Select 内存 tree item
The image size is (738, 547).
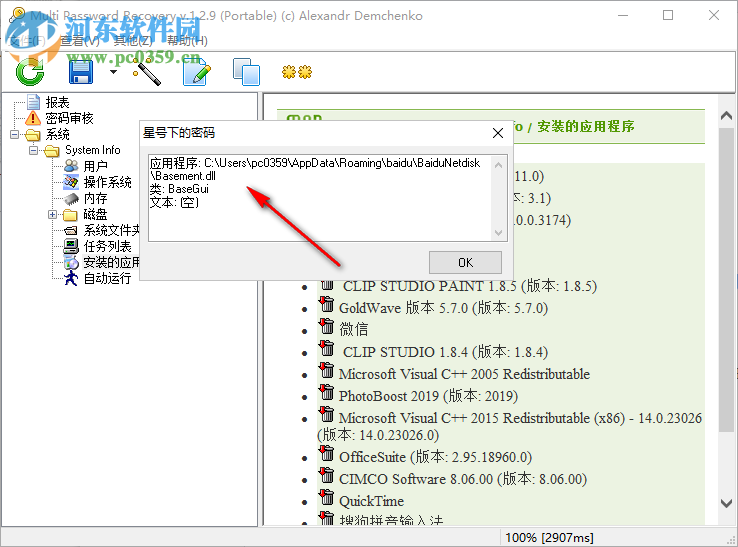[x=96, y=198]
